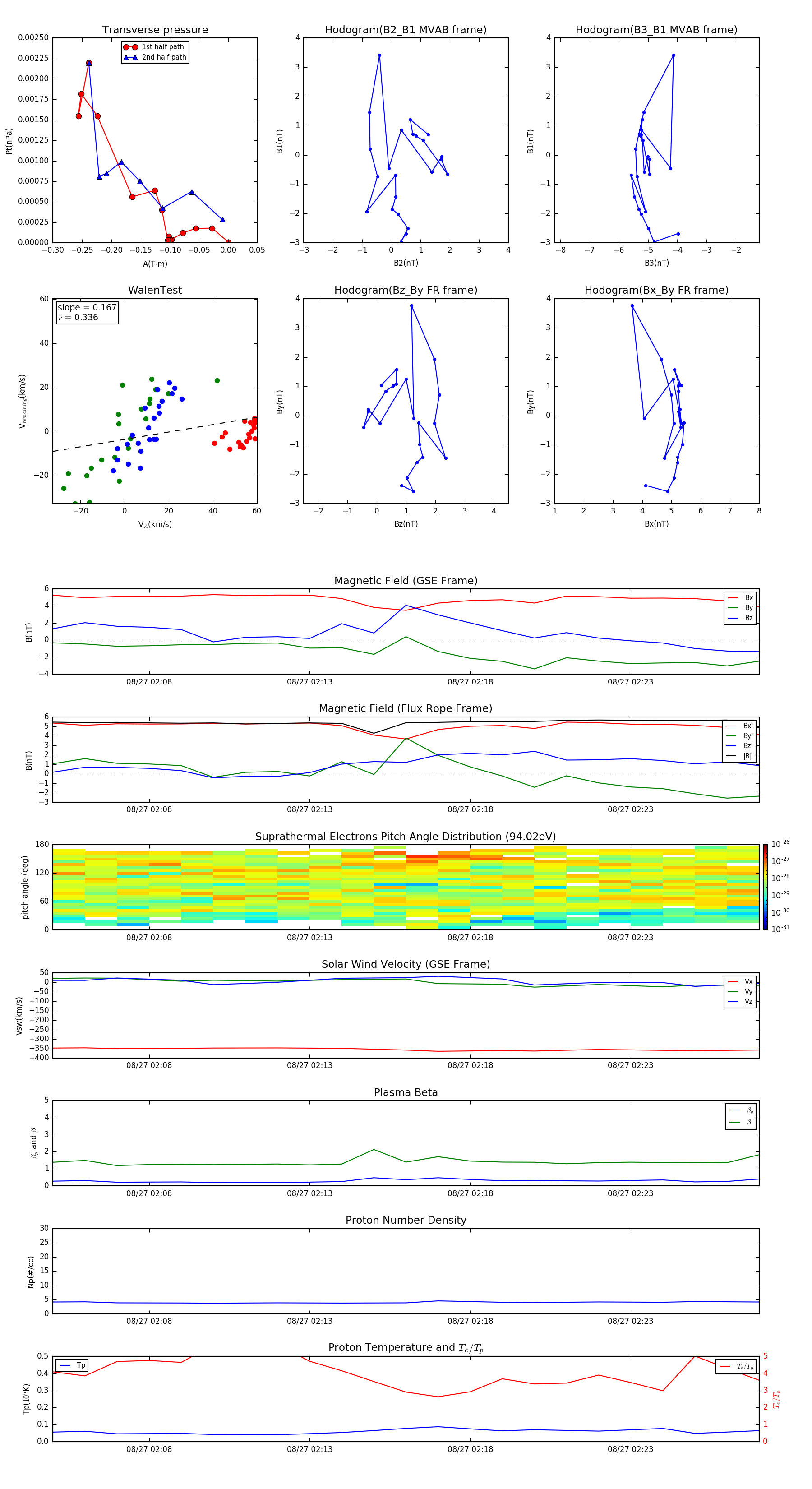
Task: Click the |B| entry in Flux Rope legend
Action: point(739,756)
